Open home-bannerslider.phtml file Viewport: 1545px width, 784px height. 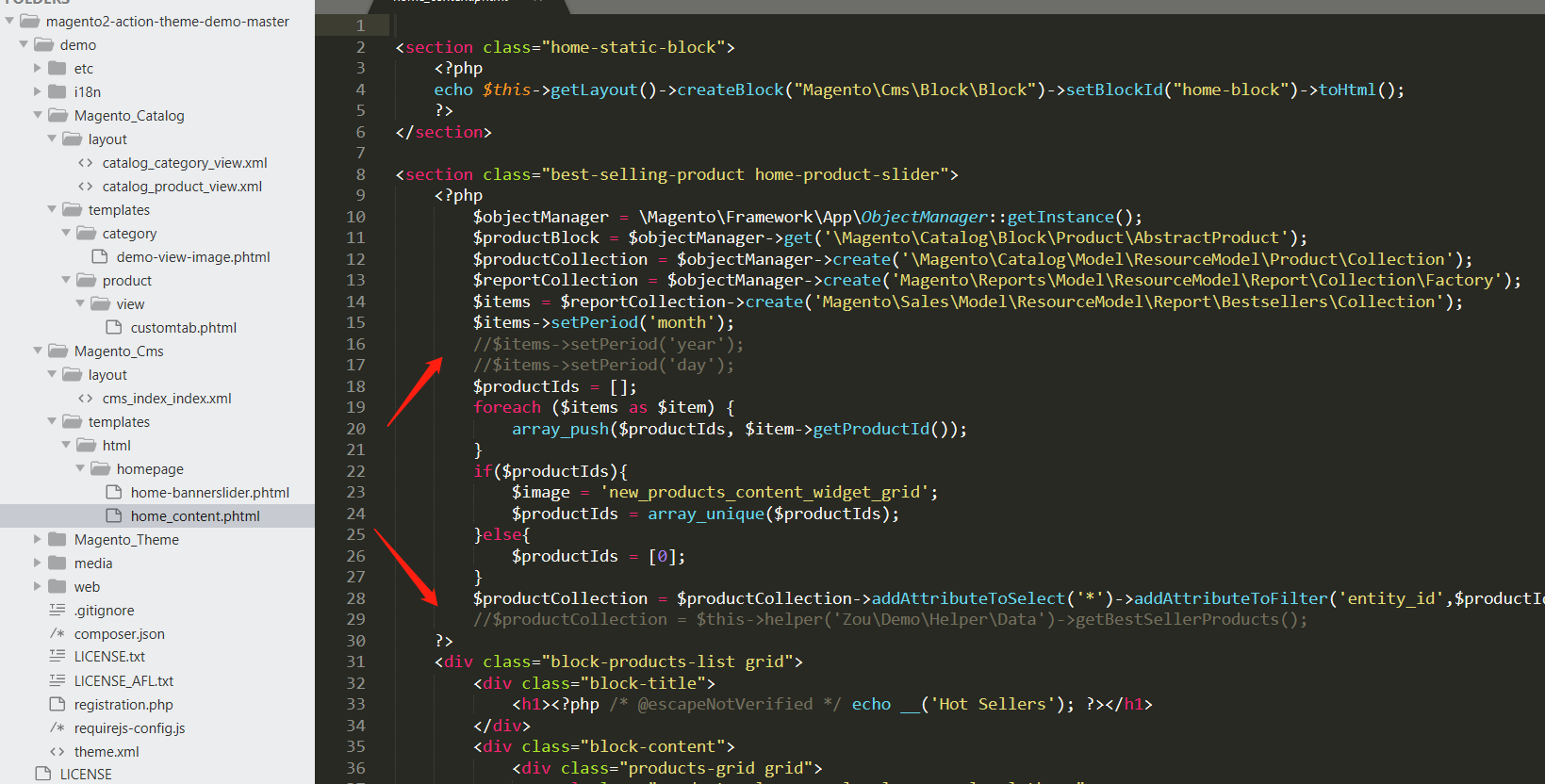(210, 492)
